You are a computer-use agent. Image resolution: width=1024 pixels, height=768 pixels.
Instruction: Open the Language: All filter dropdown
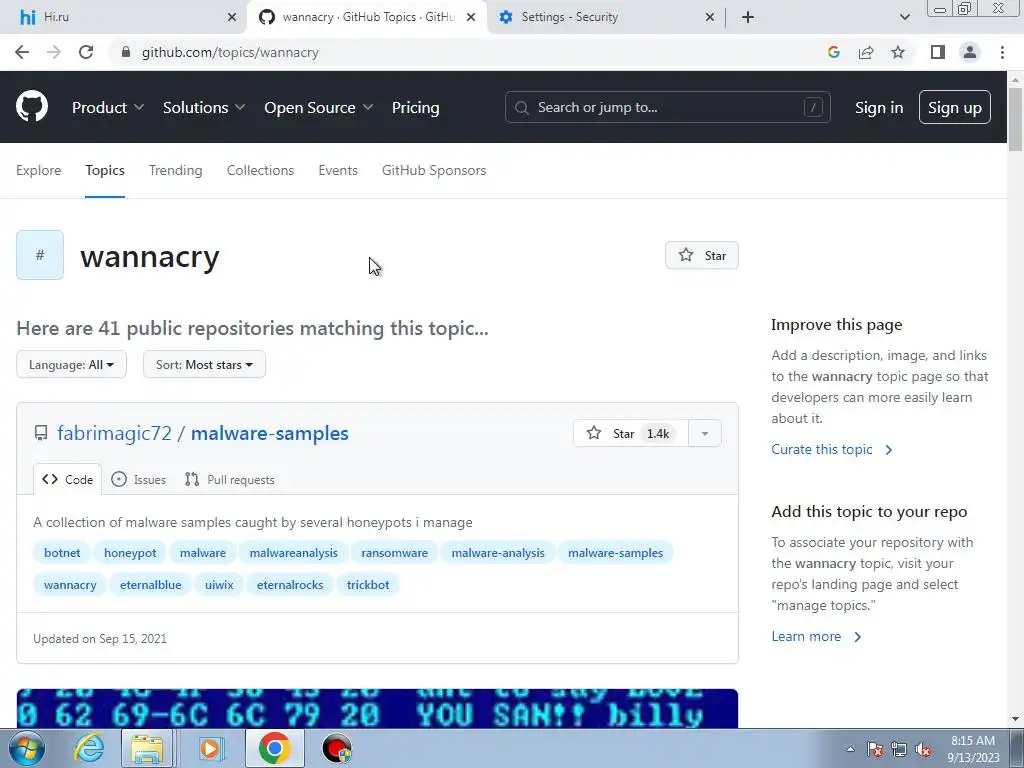(71, 364)
